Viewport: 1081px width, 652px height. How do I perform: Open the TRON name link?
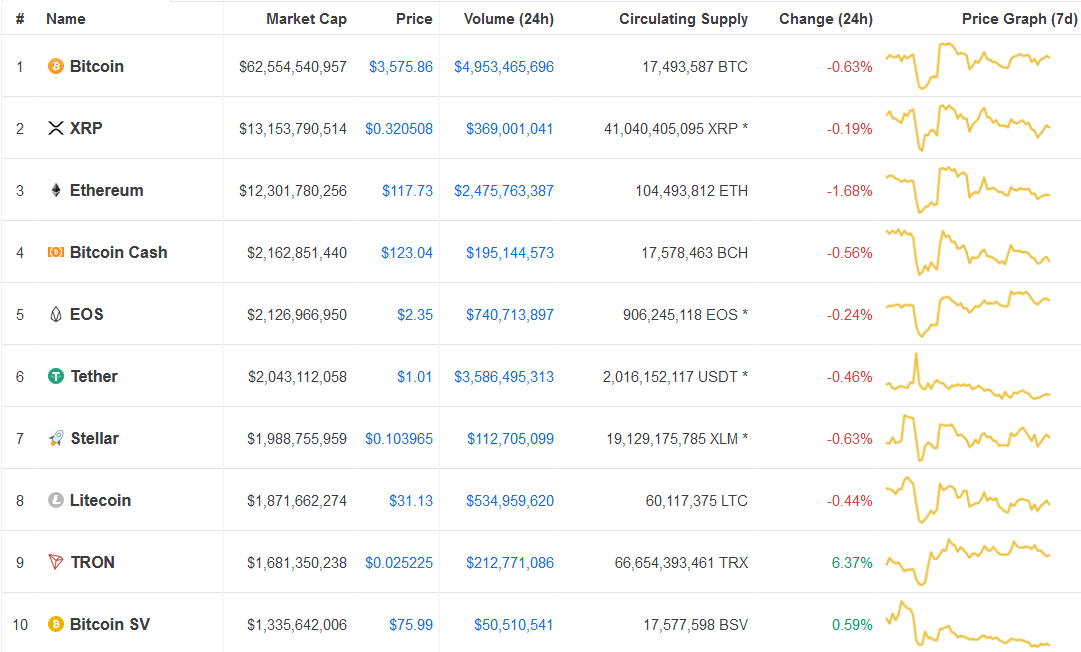tap(93, 562)
